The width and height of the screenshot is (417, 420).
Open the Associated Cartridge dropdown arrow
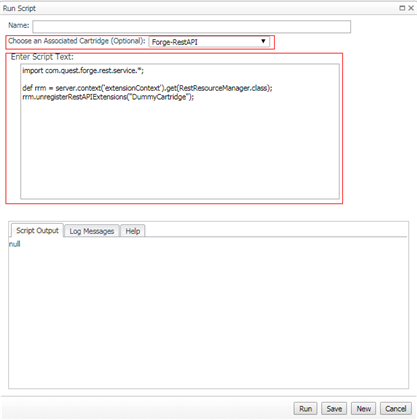(x=263, y=41)
